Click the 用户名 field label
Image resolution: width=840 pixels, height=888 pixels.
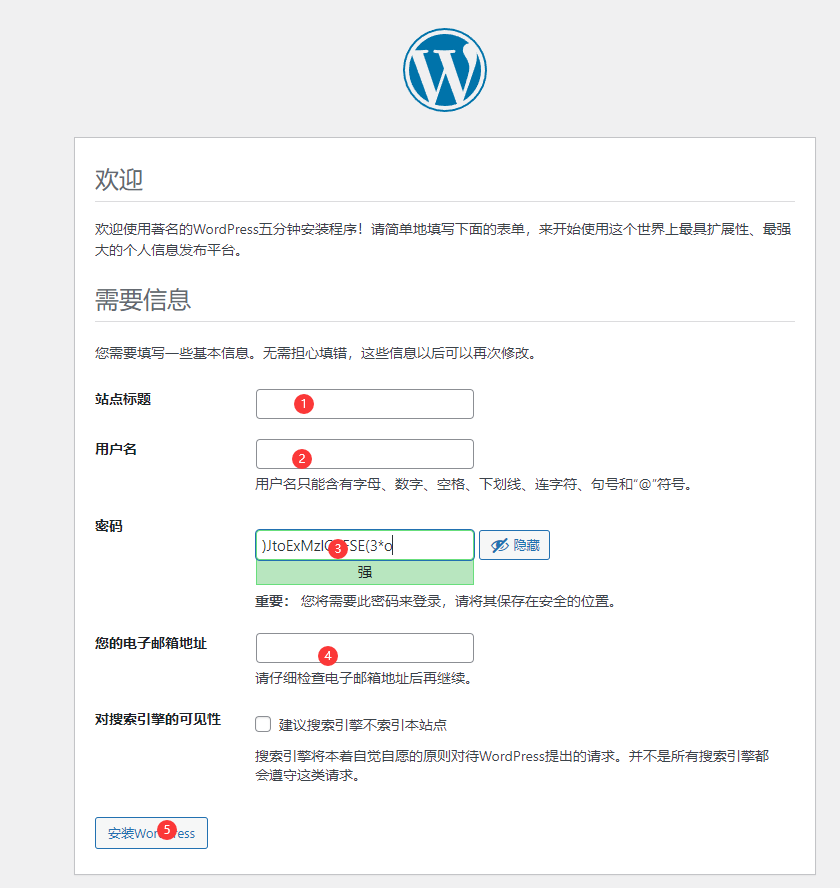[x=116, y=449]
